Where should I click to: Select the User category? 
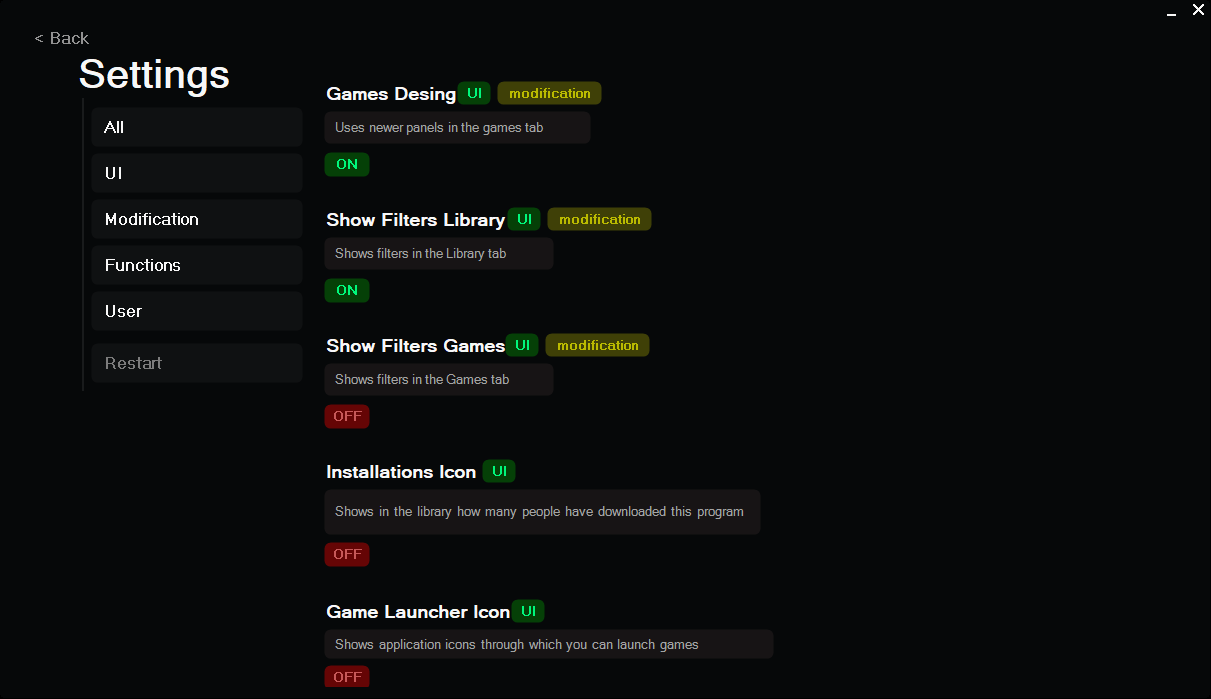click(x=196, y=310)
